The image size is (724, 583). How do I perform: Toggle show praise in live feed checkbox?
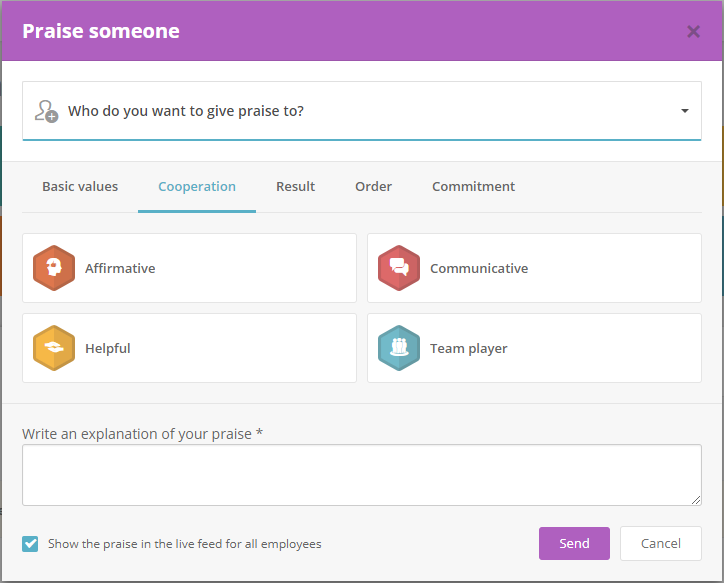click(30, 544)
